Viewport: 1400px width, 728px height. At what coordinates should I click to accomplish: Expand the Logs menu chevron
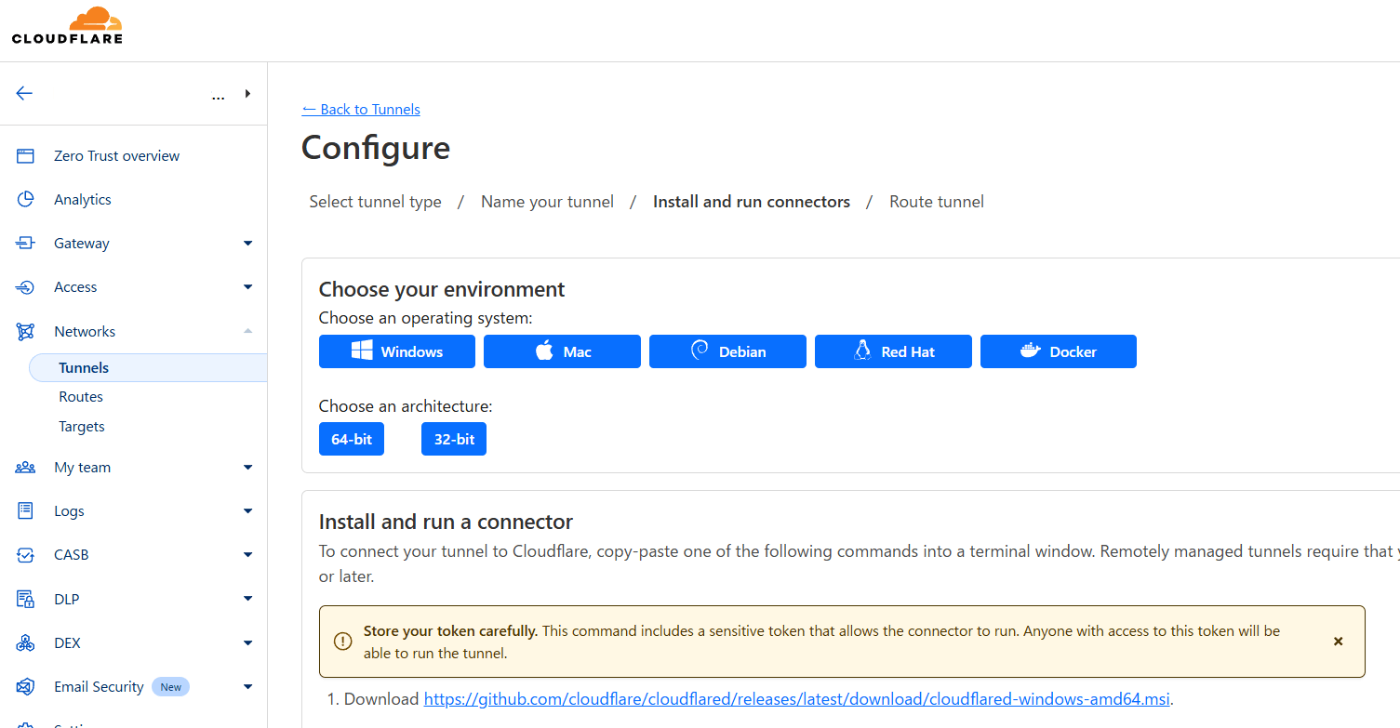248,511
